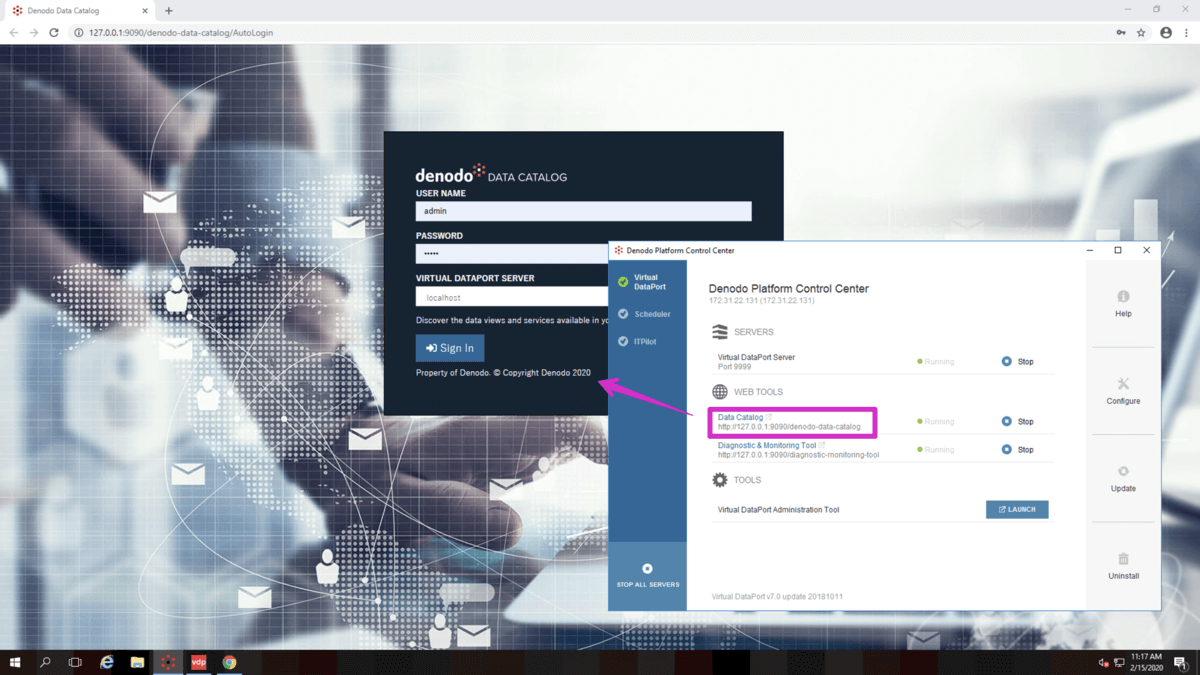
Task: Select the ITPilot sidebar tab
Action: click(647, 342)
